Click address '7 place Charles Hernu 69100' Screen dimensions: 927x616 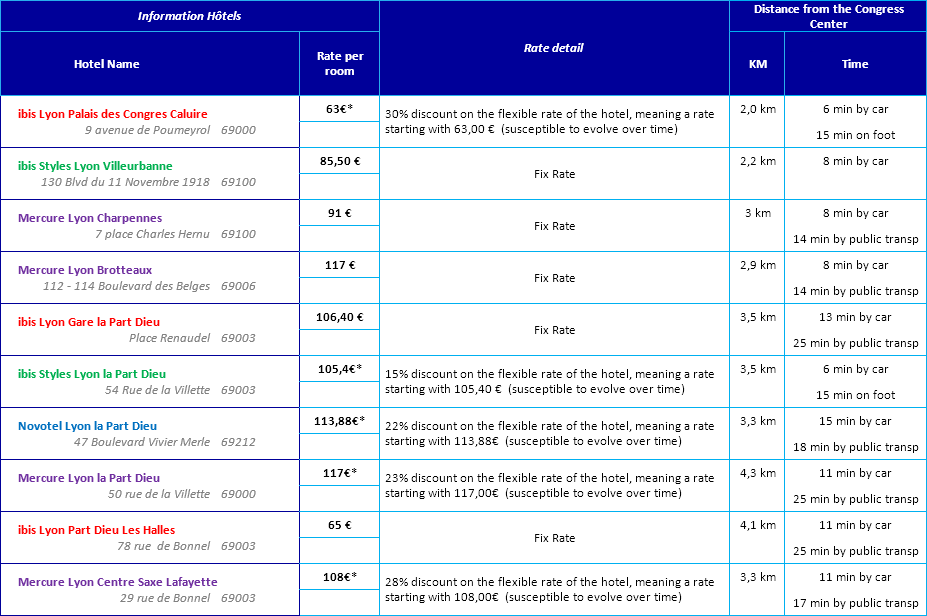point(176,234)
